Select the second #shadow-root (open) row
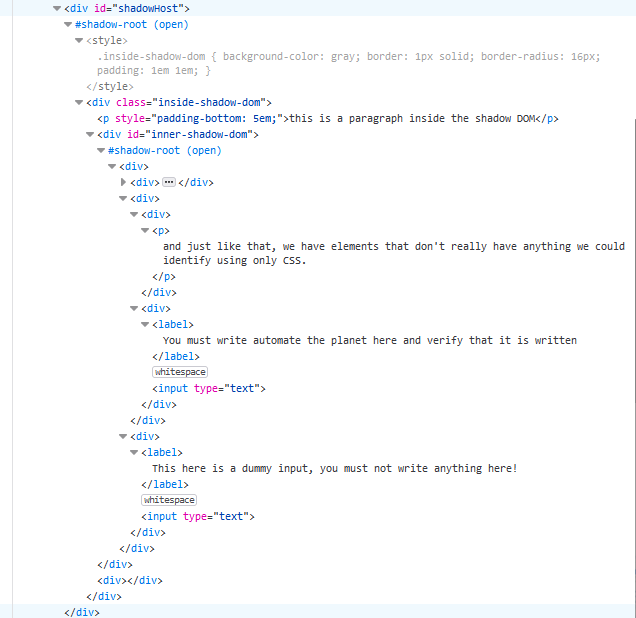The height and width of the screenshot is (618, 636). coord(165,150)
